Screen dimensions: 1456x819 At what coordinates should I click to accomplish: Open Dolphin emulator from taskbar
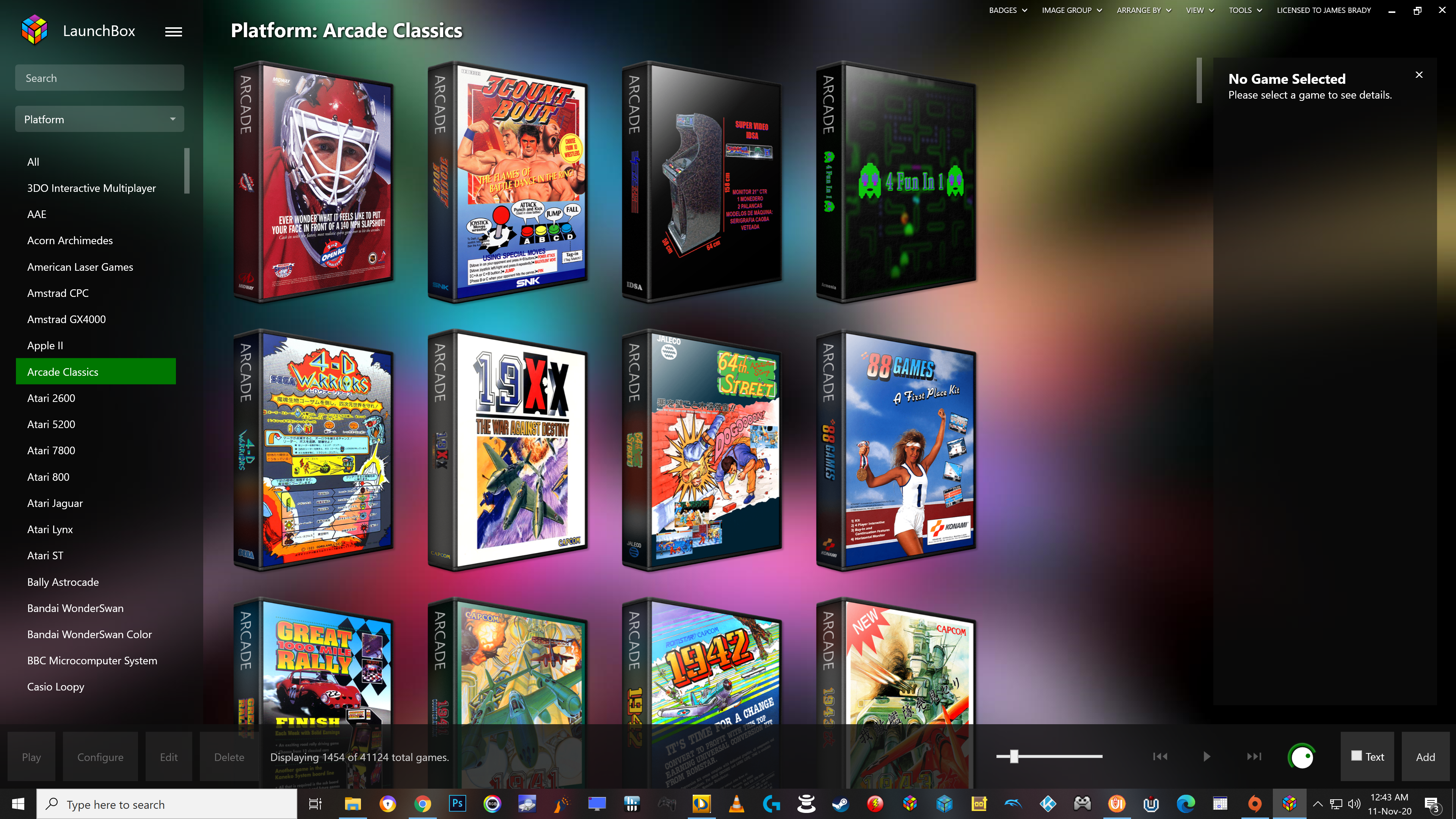(x=1013, y=803)
